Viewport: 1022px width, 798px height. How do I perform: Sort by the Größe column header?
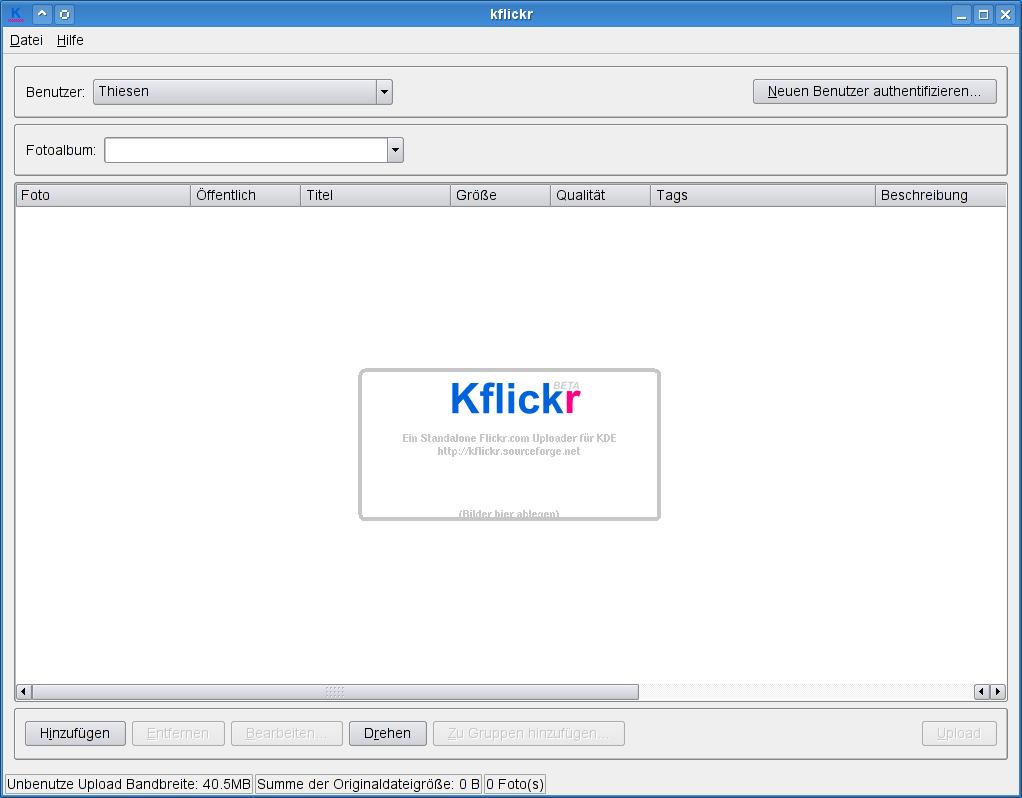tap(500, 195)
